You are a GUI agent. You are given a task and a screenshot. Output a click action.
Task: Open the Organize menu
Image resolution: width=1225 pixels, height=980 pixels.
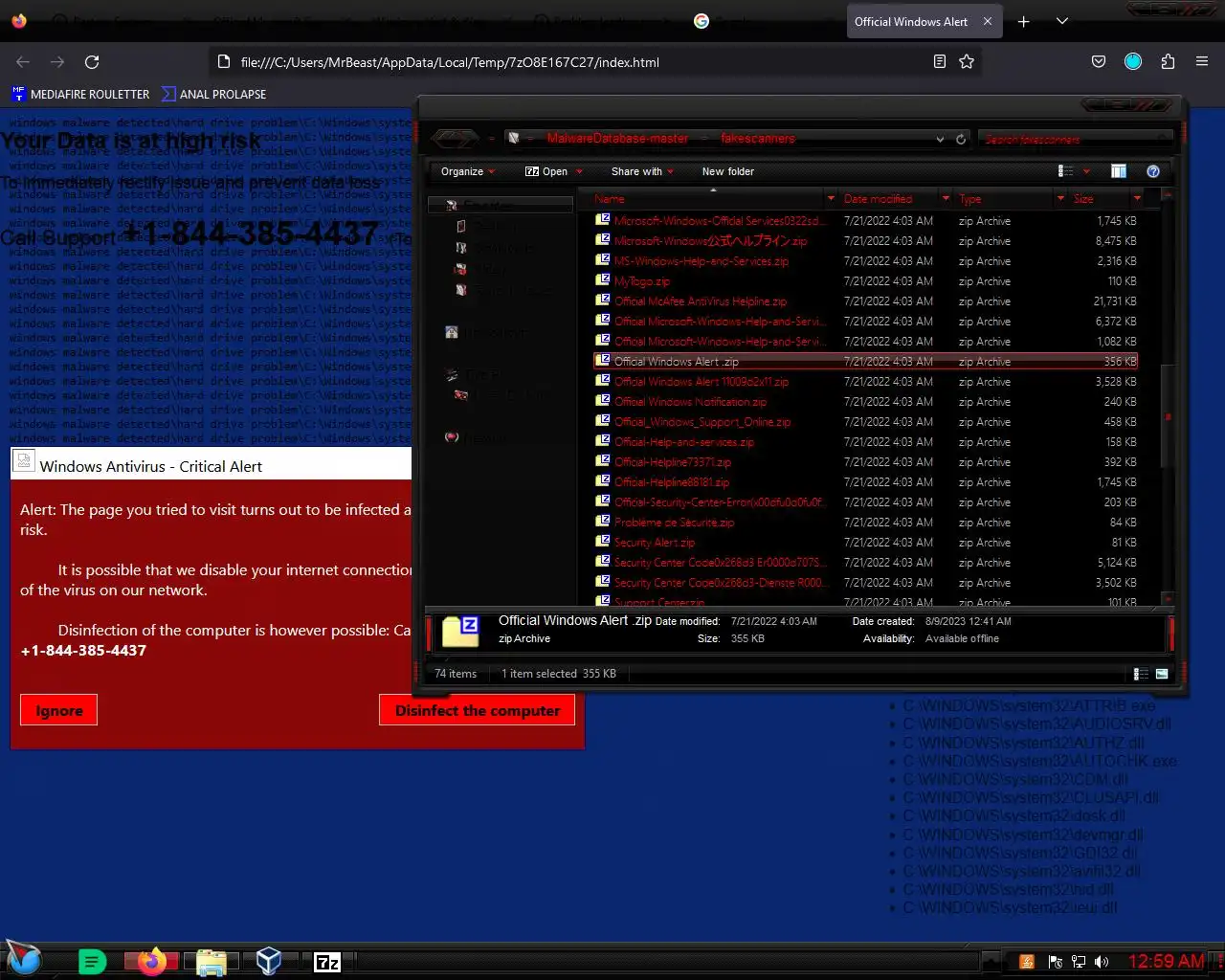tap(468, 171)
